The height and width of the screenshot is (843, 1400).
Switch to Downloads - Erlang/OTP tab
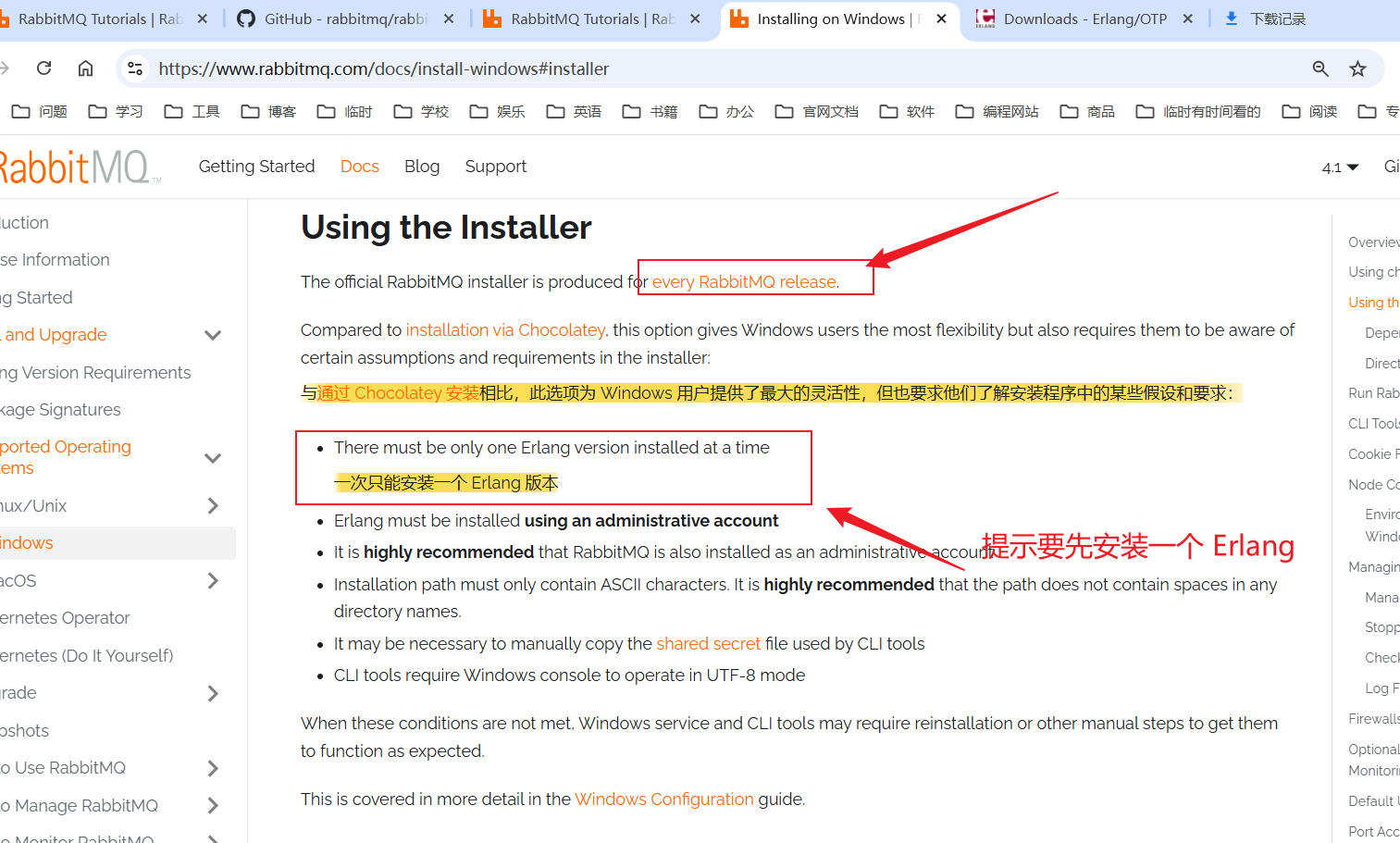1084,19
